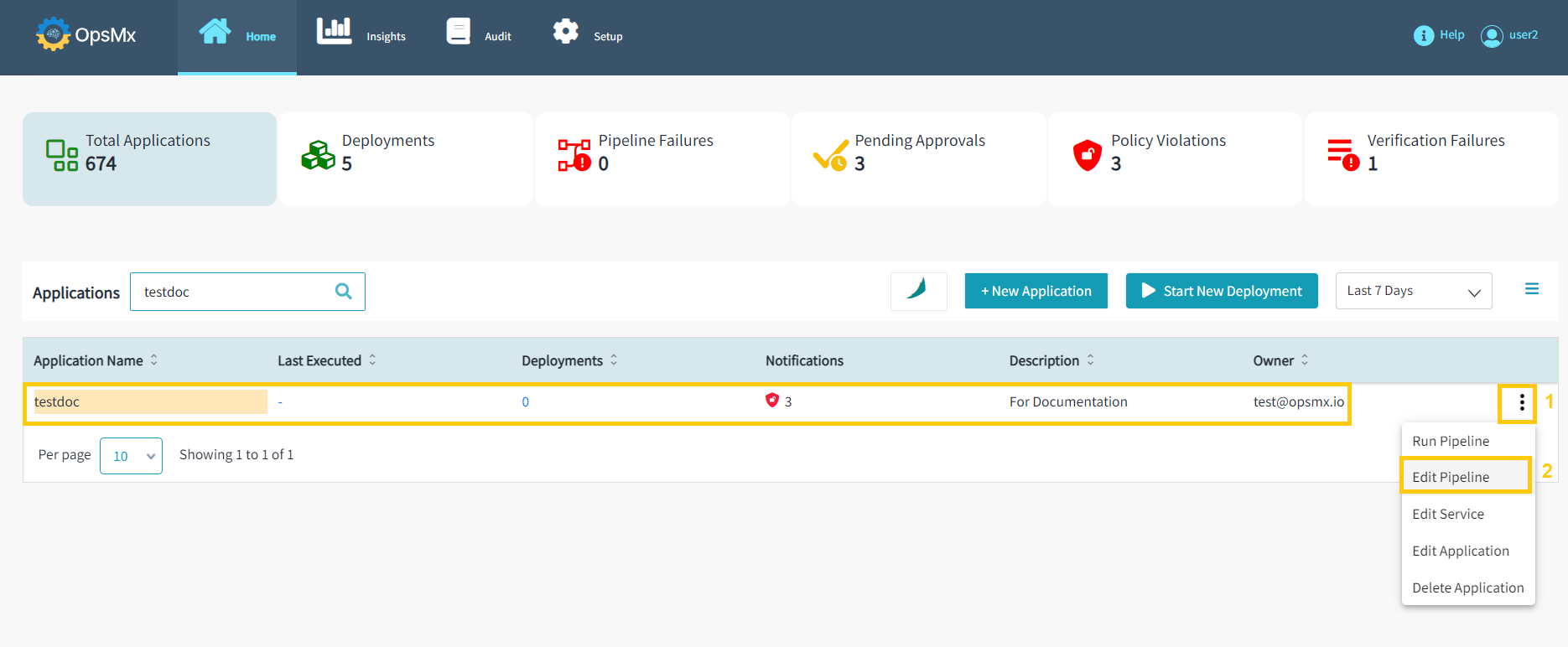The width and height of the screenshot is (1568, 647).
Task: Go to the Audit tab
Action: tap(479, 35)
